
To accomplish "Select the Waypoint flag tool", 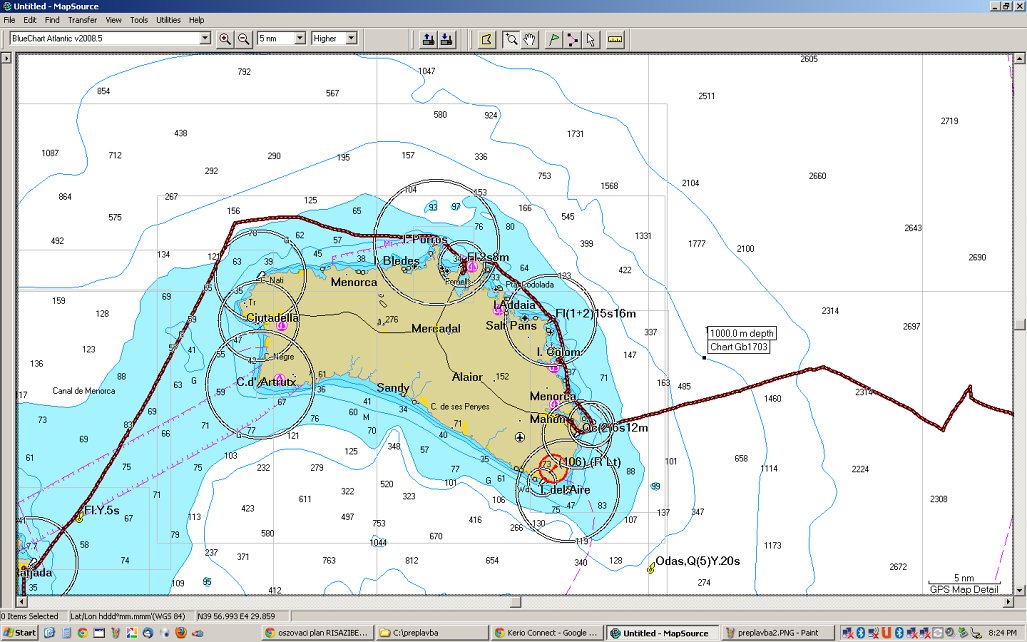I will [x=554, y=39].
